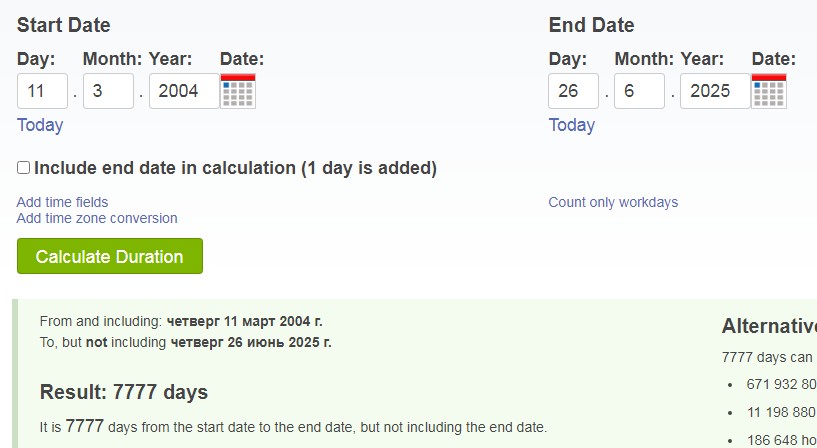The image size is (817, 448).
Task: Focus the End Date Year field
Action: 715,91
